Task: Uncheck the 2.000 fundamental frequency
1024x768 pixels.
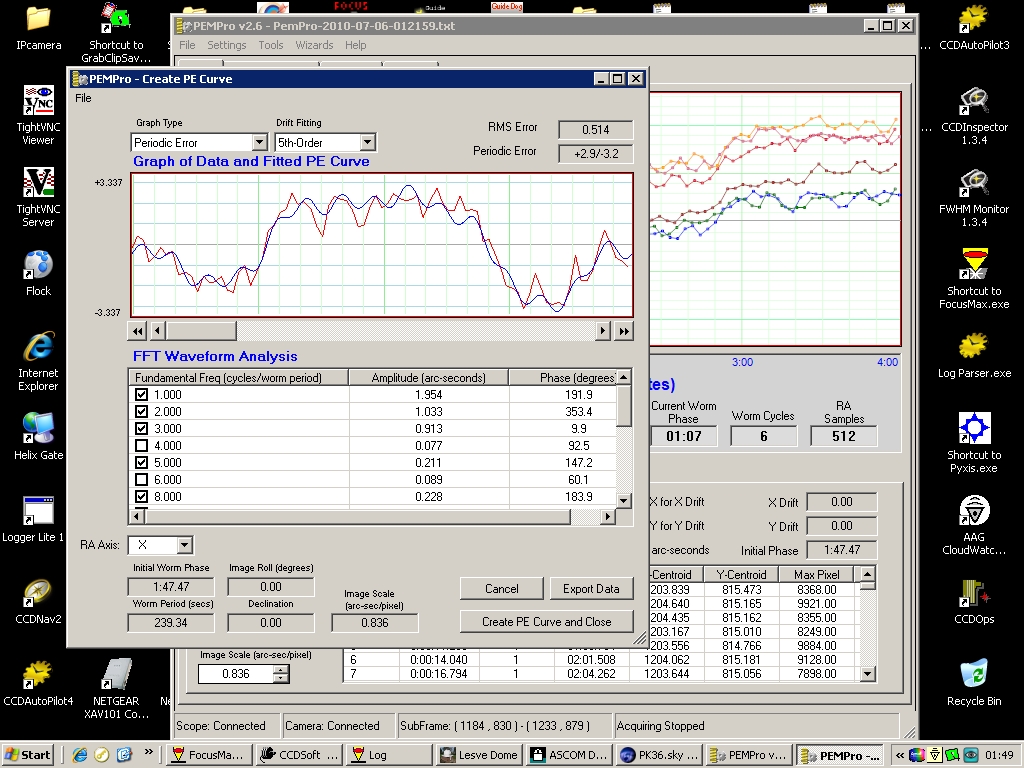Action: pyautogui.click(x=141, y=411)
